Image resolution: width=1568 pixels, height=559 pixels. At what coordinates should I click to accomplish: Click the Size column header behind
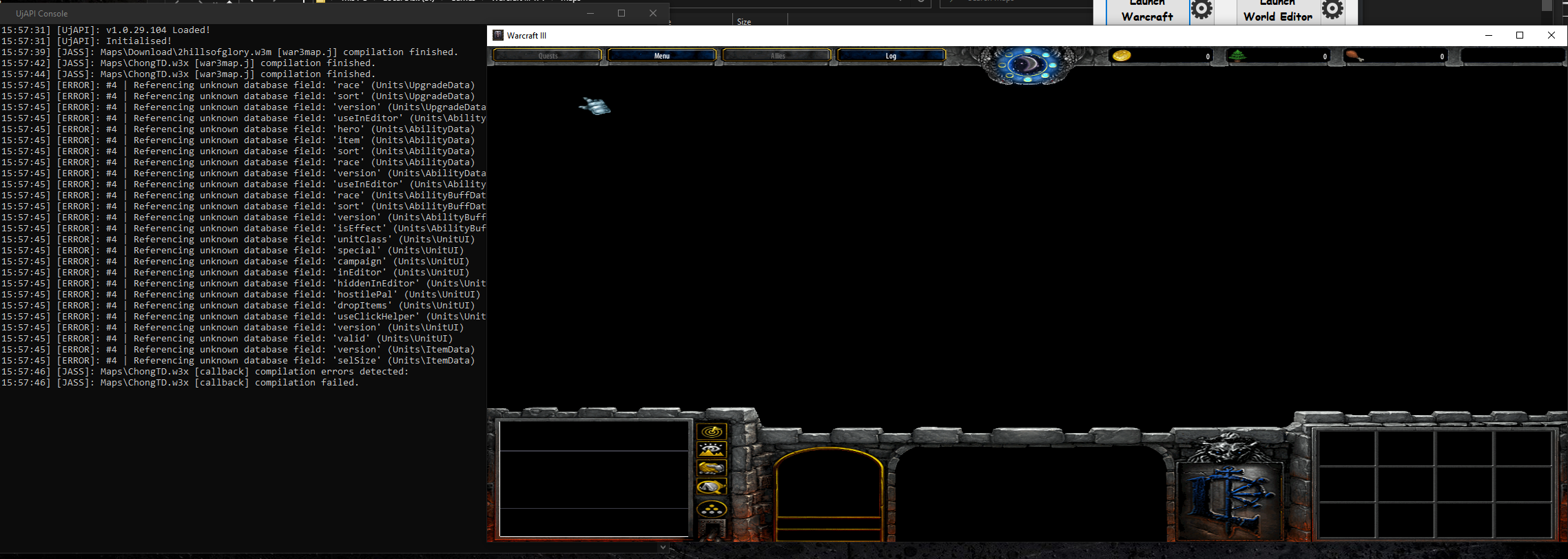[x=744, y=22]
